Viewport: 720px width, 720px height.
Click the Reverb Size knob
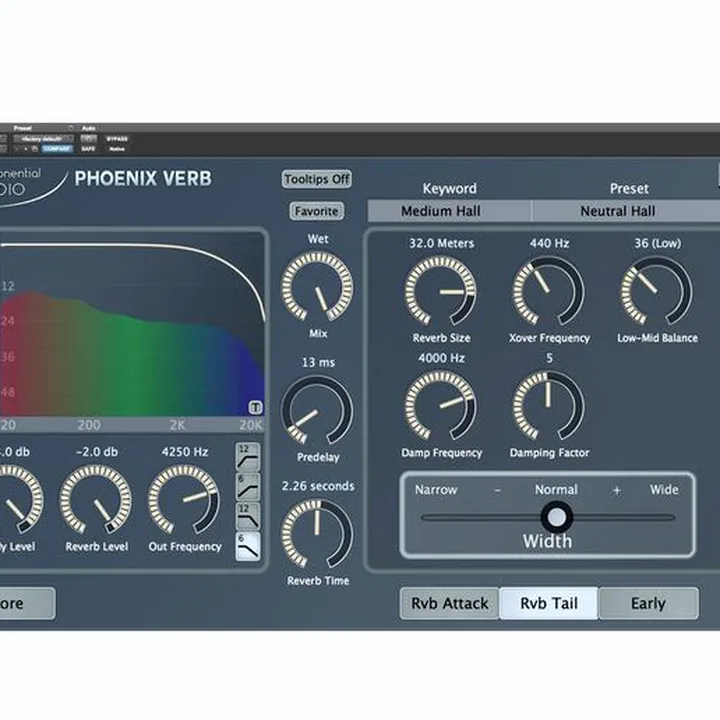(440, 292)
